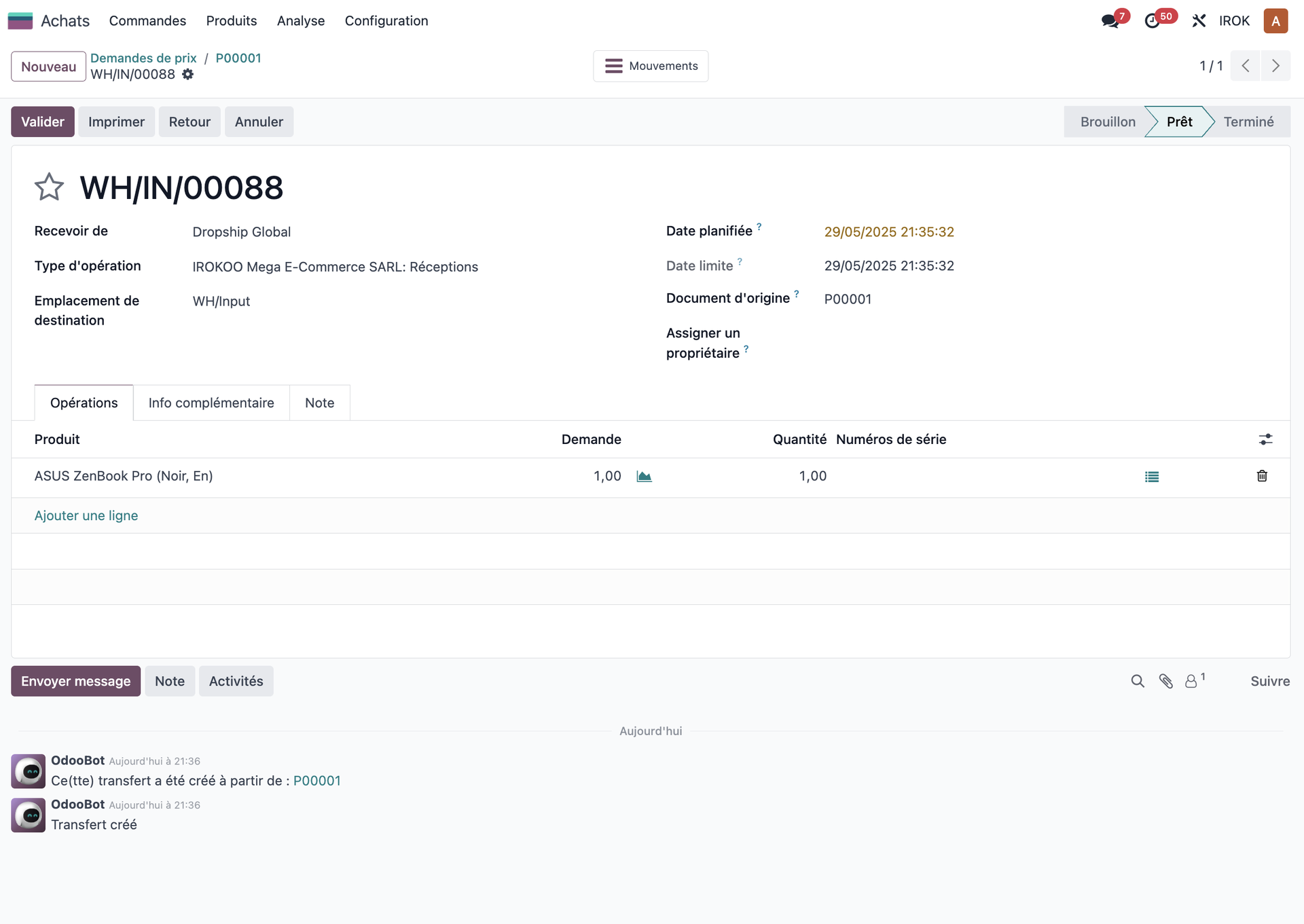Log a chatter Note
The width and height of the screenshot is (1304, 924).
[x=170, y=681]
